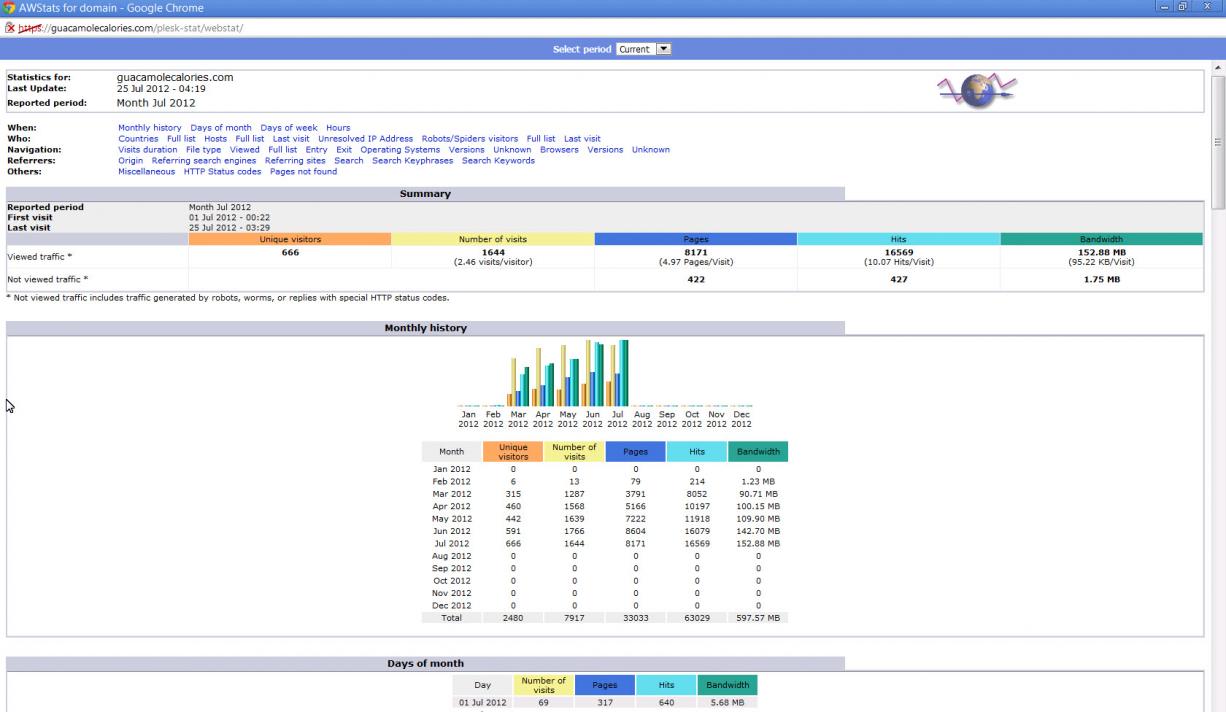Image resolution: width=1226 pixels, height=712 pixels.
Task: Click the Total visits value 7917
Action: pyautogui.click(x=574, y=618)
